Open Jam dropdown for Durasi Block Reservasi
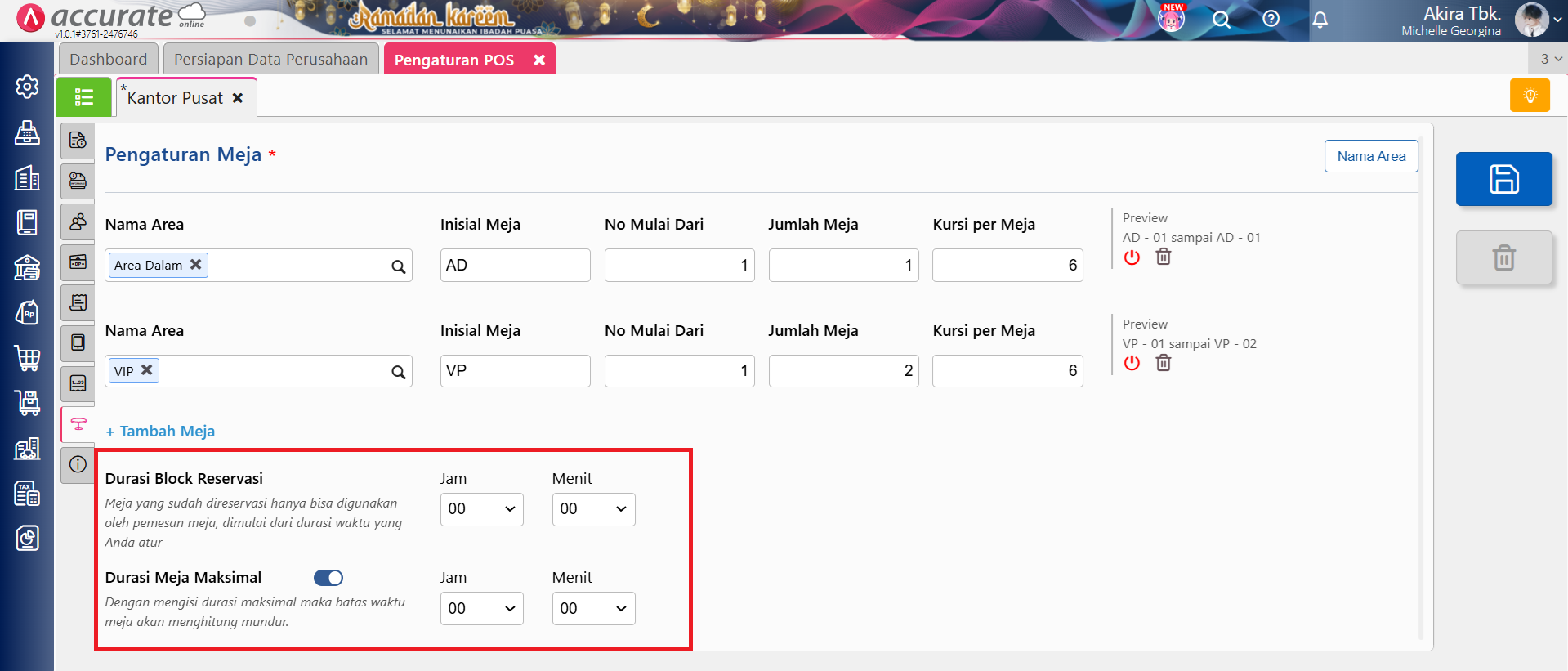This screenshot has height=671, width=1568. [481, 509]
